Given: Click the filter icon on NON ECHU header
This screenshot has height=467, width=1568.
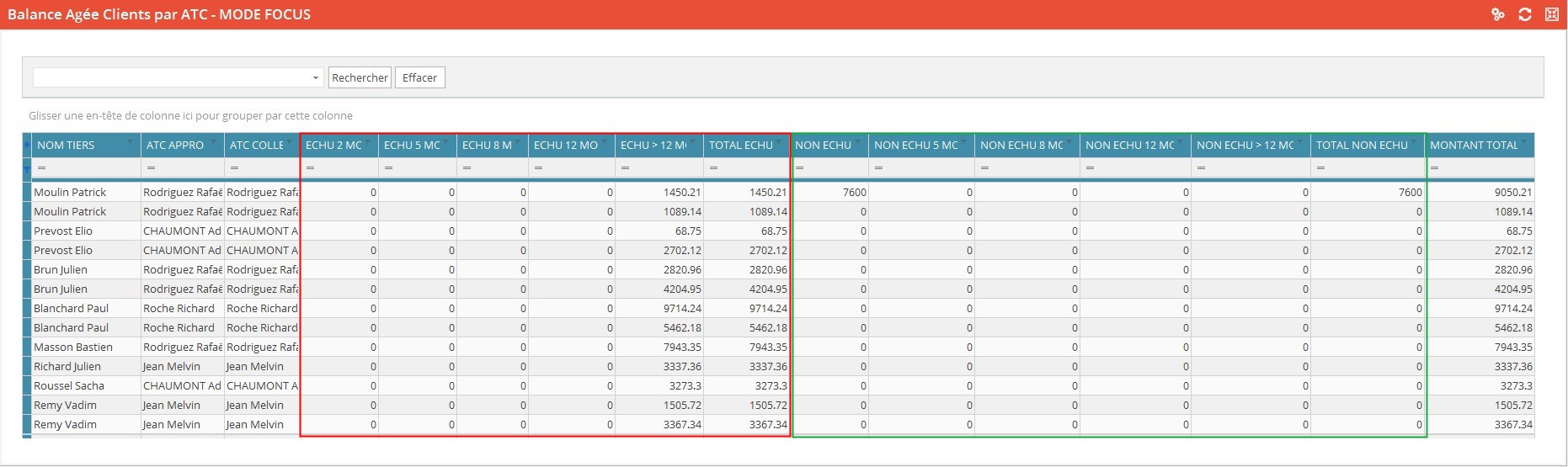Looking at the screenshot, I should coord(858,143).
